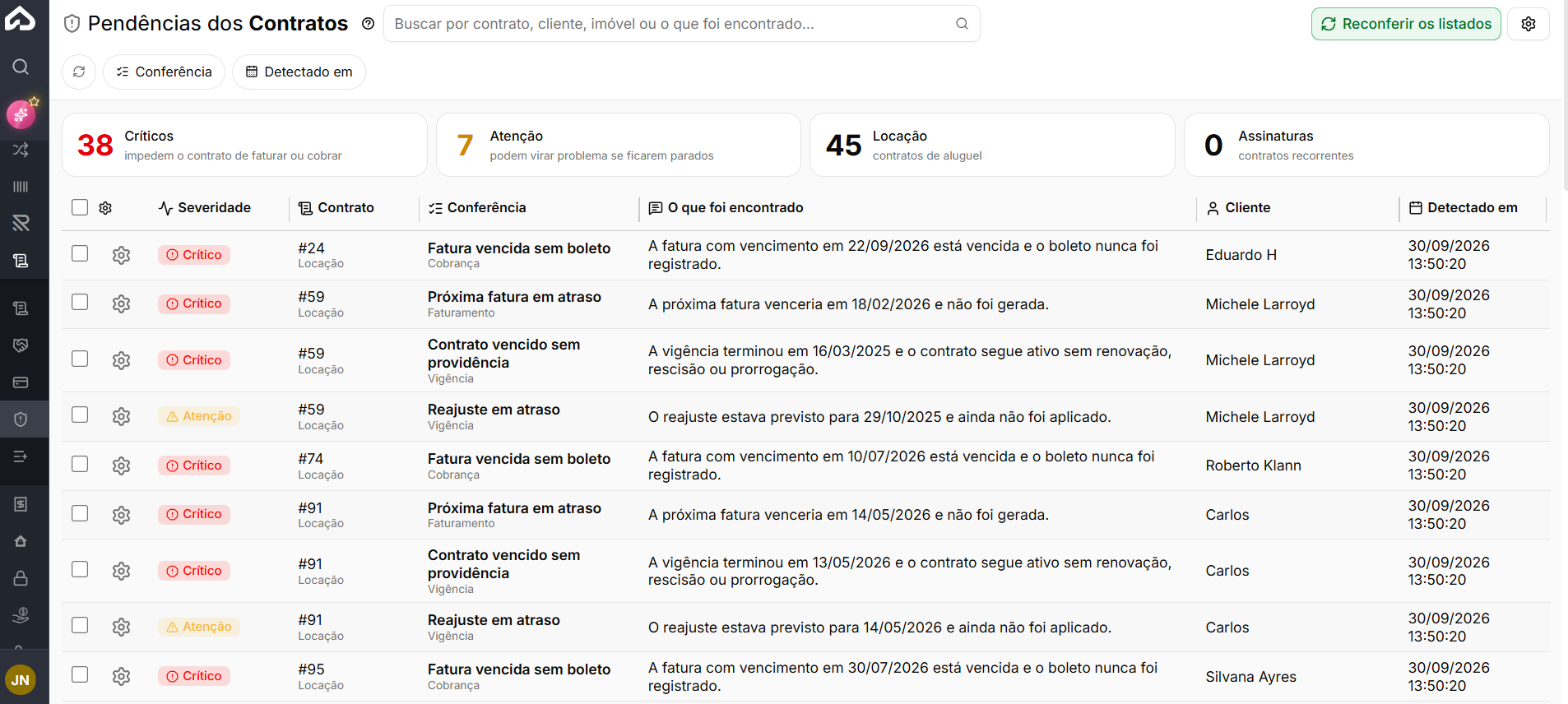The image size is (1568, 704).
Task: Click the gear icon on contract #24 row
Action: click(x=122, y=255)
